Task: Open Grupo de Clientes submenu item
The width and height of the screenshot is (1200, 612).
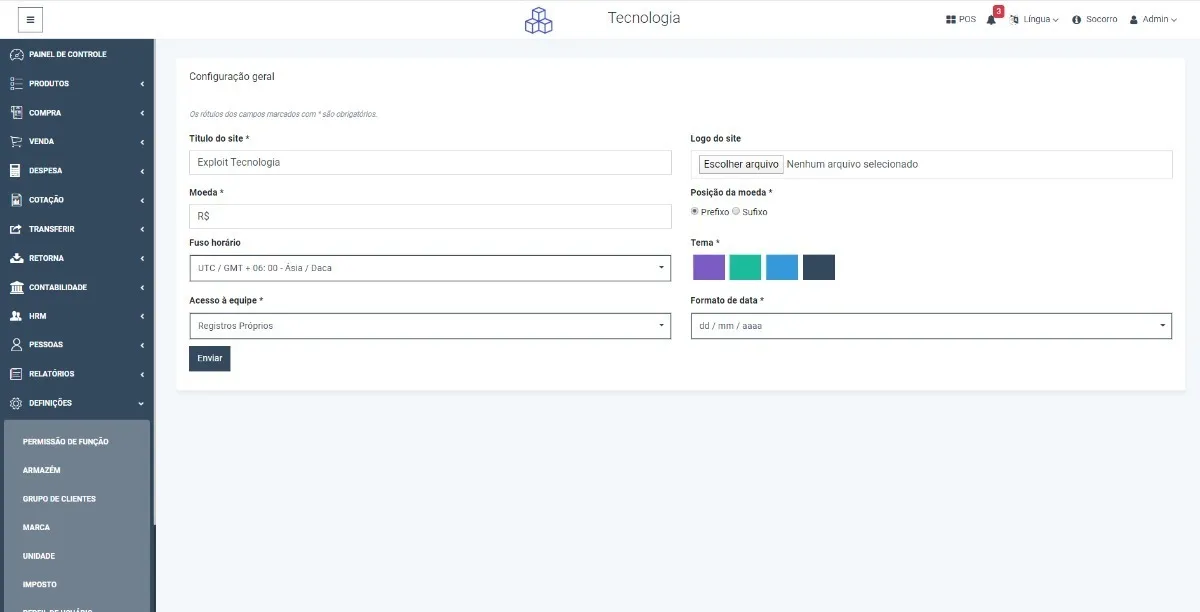Action: pyautogui.click(x=59, y=498)
